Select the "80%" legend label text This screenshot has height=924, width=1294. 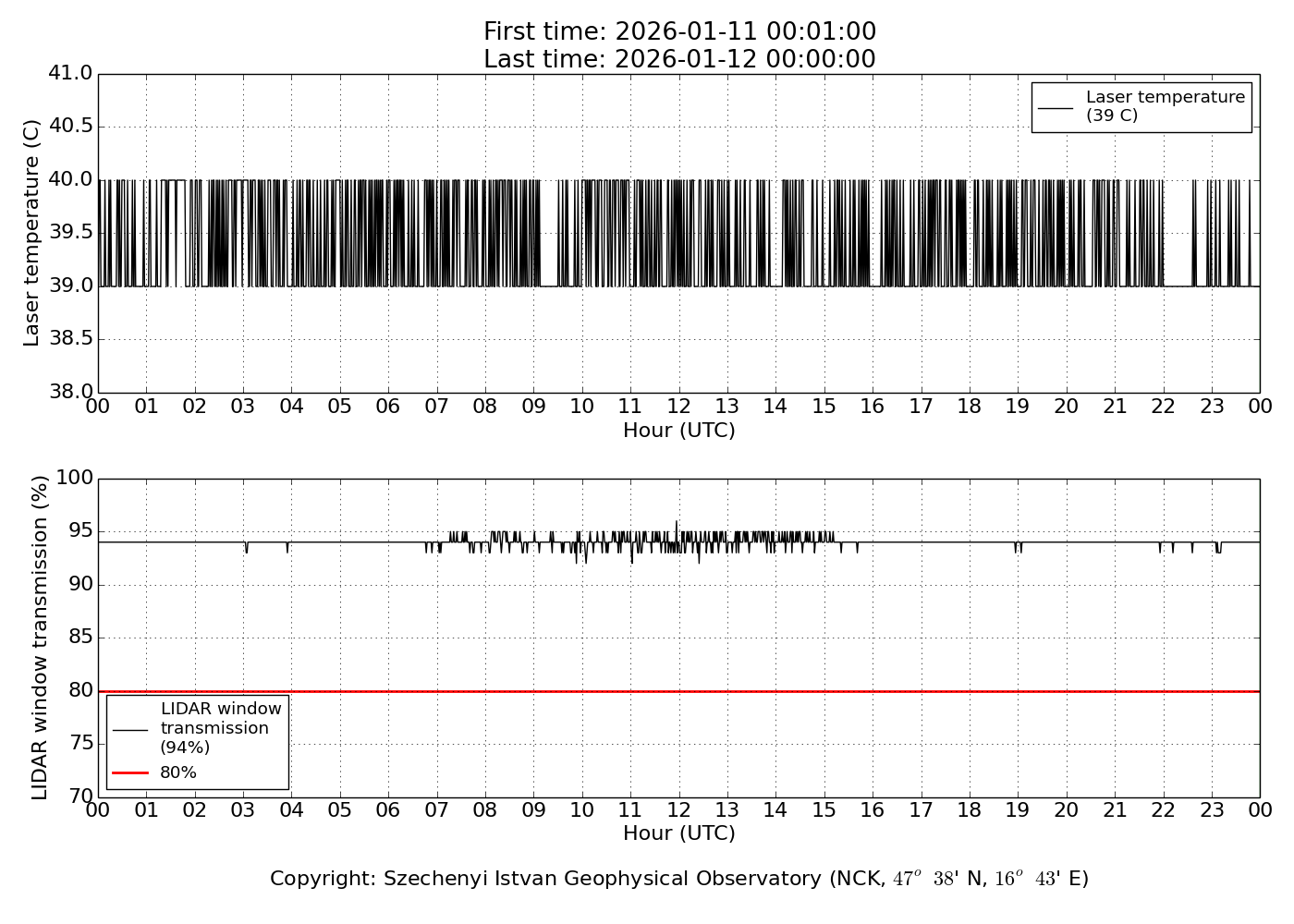pyautogui.click(x=178, y=772)
